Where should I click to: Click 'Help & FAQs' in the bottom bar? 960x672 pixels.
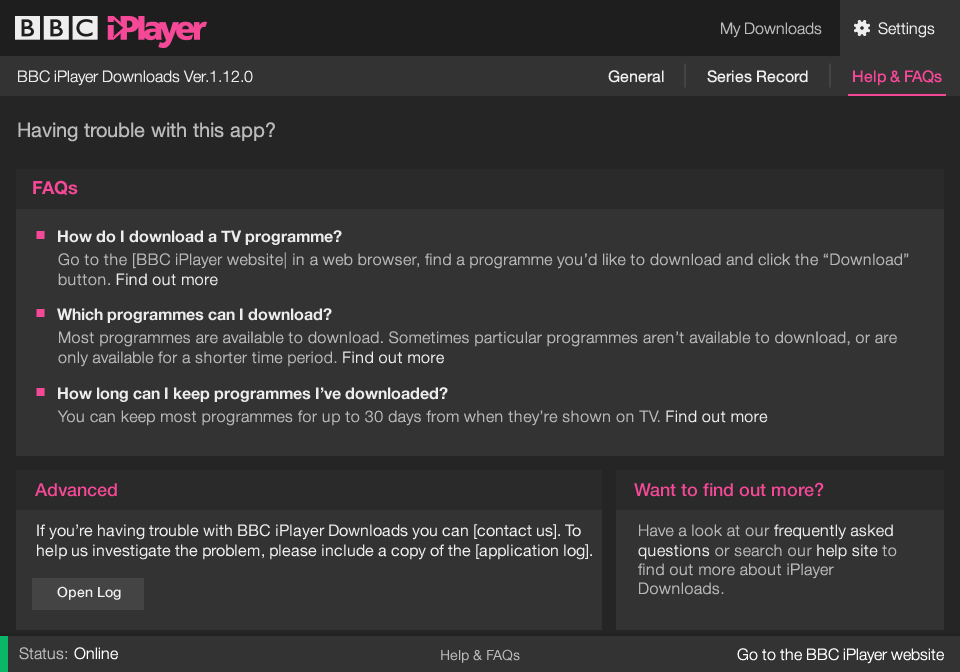click(x=479, y=655)
